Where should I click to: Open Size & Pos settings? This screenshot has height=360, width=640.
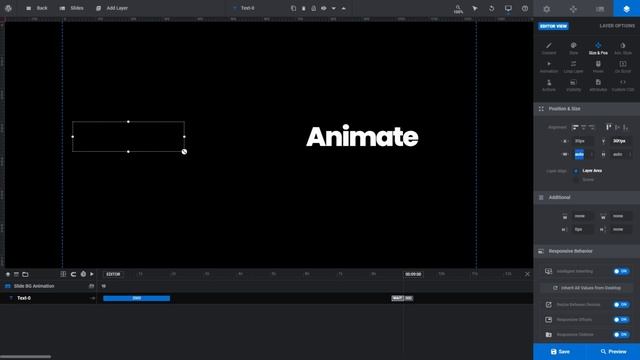(x=598, y=48)
